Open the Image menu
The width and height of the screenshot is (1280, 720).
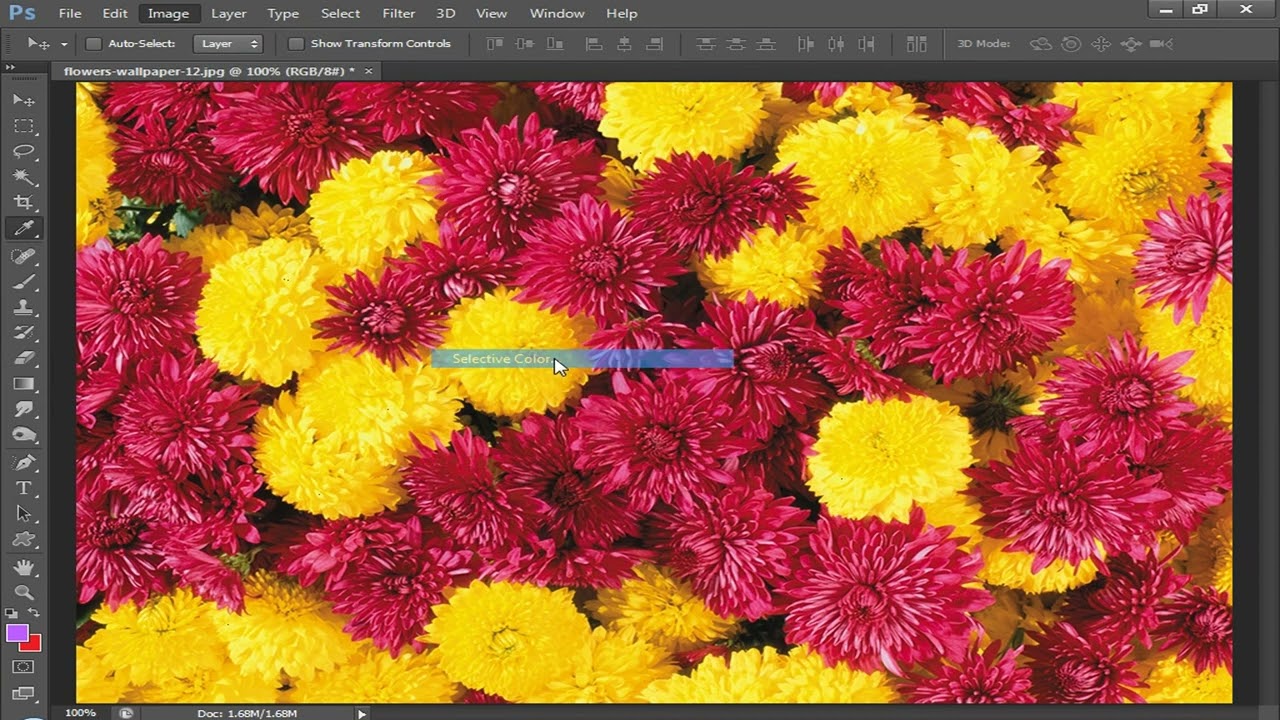coord(168,13)
